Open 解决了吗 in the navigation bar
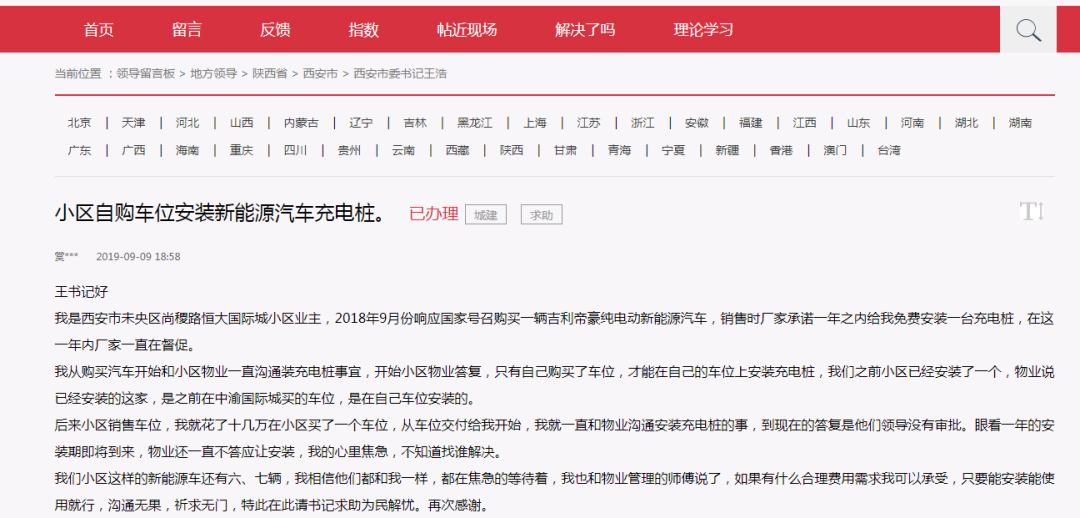 pos(585,30)
